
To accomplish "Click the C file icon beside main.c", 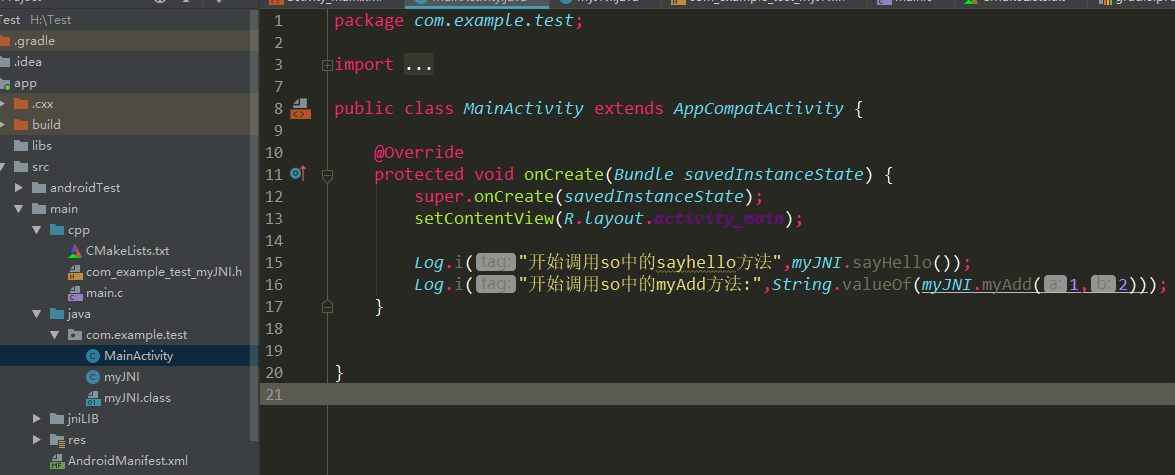I will pos(74,293).
